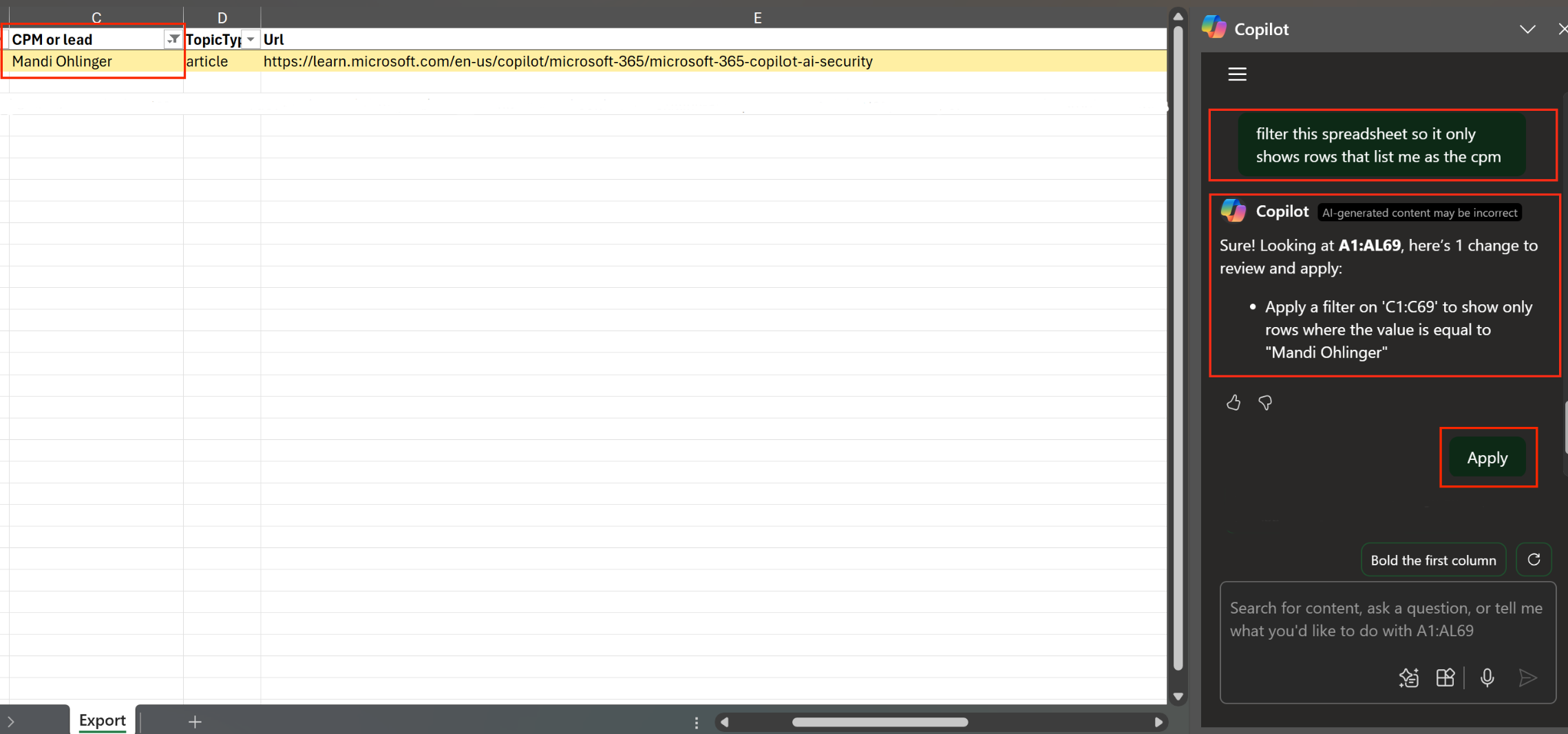Select the 'article' cell in TopicType column
This screenshot has height=734, width=1568.
[222, 61]
